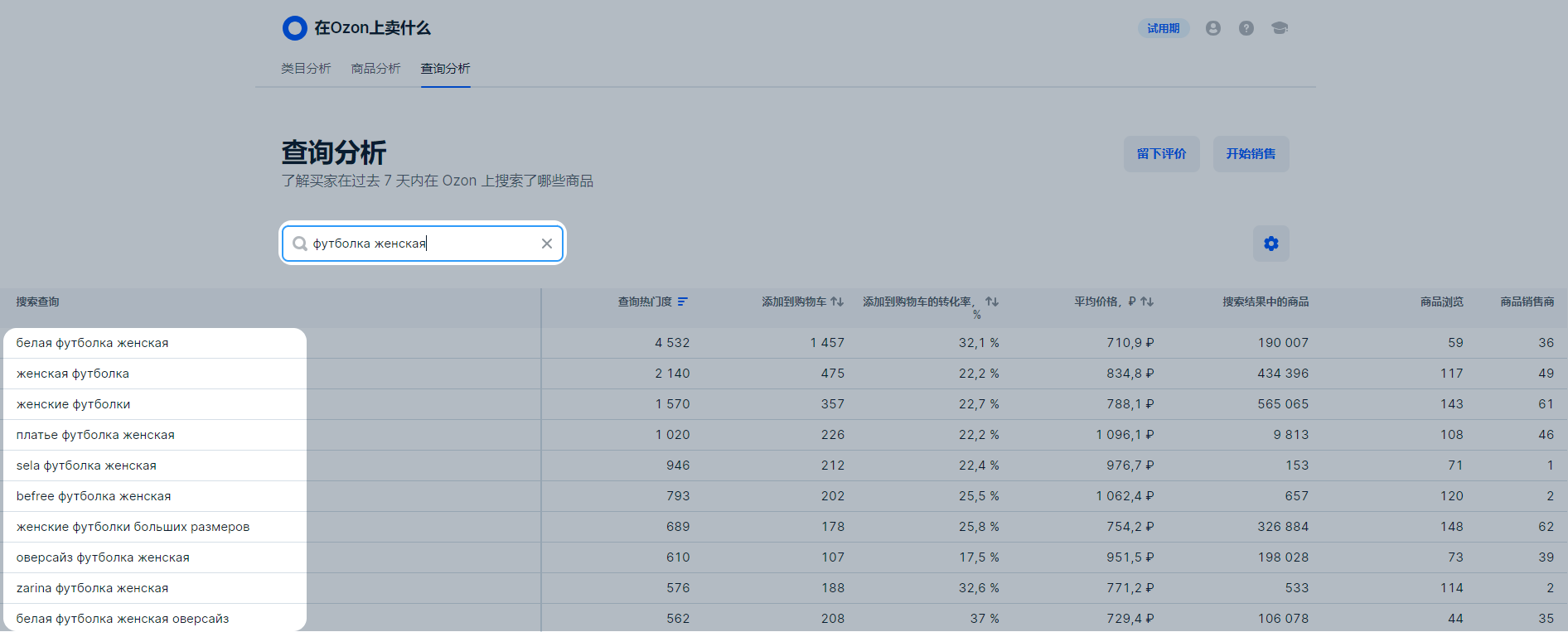Sort by 添加到购物车的转化率 arrows
The height and width of the screenshot is (632, 1568).
991,302
